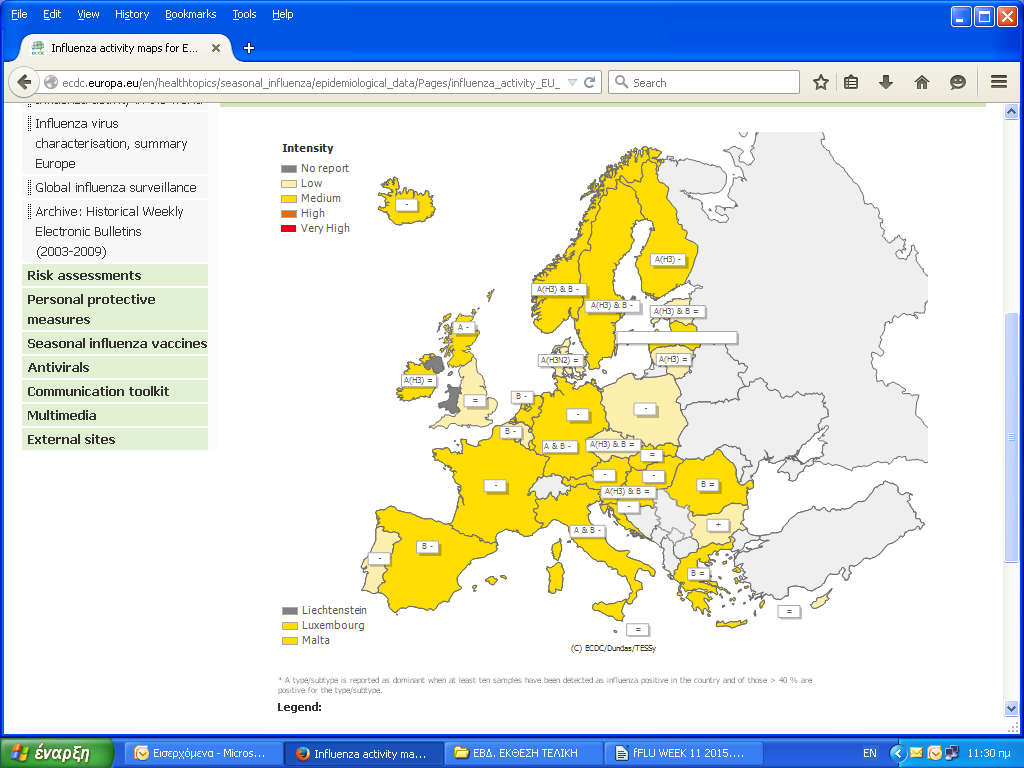The width and height of the screenshot is (1024, 768).
Task: Click the vertical scrollbar thumb
Action: click(1011, 436)
